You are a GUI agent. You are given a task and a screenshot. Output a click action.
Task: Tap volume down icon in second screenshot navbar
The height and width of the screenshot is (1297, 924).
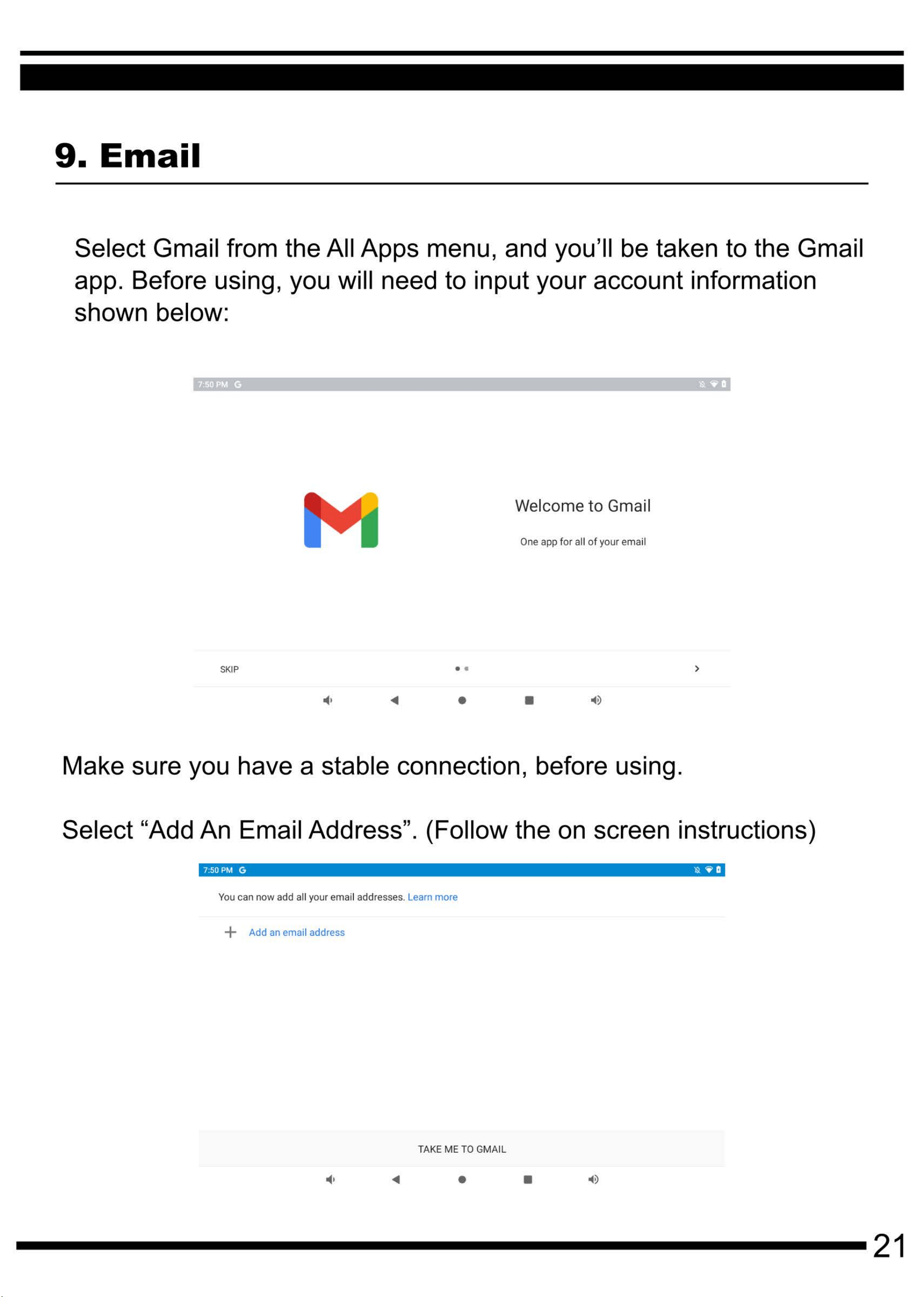(x=330, y=1180)
